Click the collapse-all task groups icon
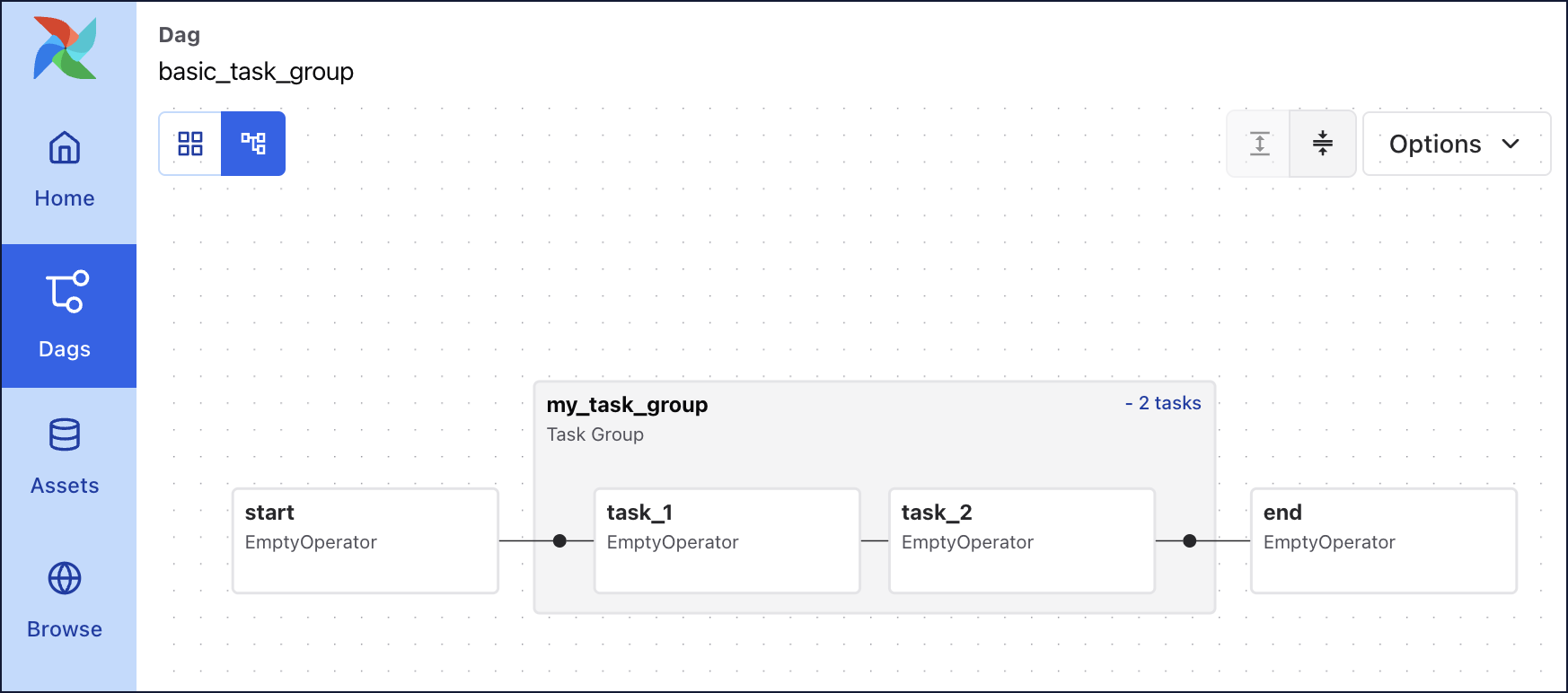This screenshot has width=1568, height=693. [x=1323, y=144]
